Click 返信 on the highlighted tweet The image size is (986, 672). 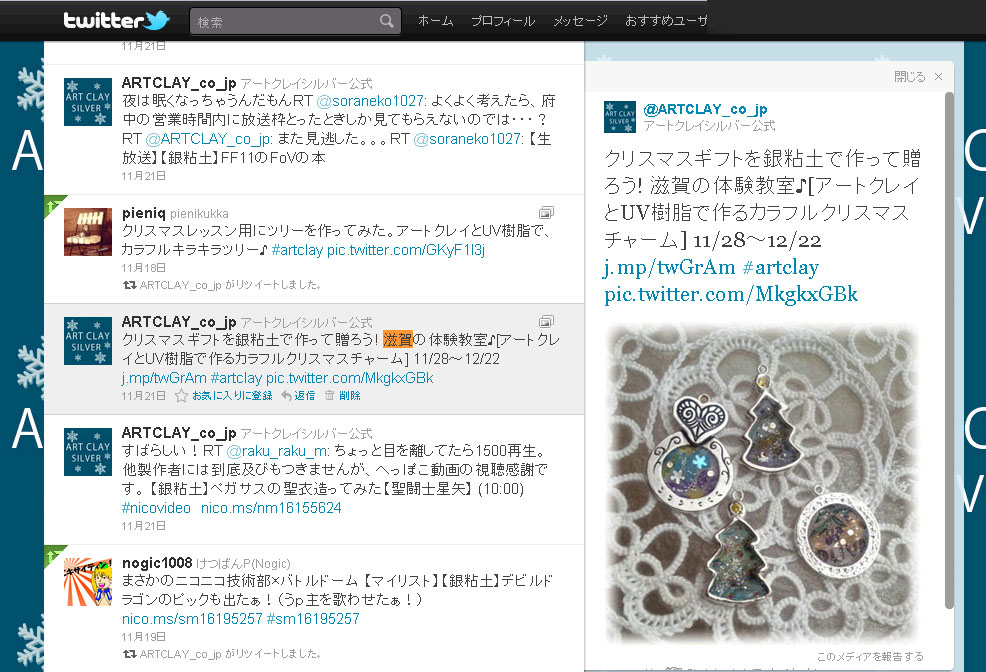304,395
